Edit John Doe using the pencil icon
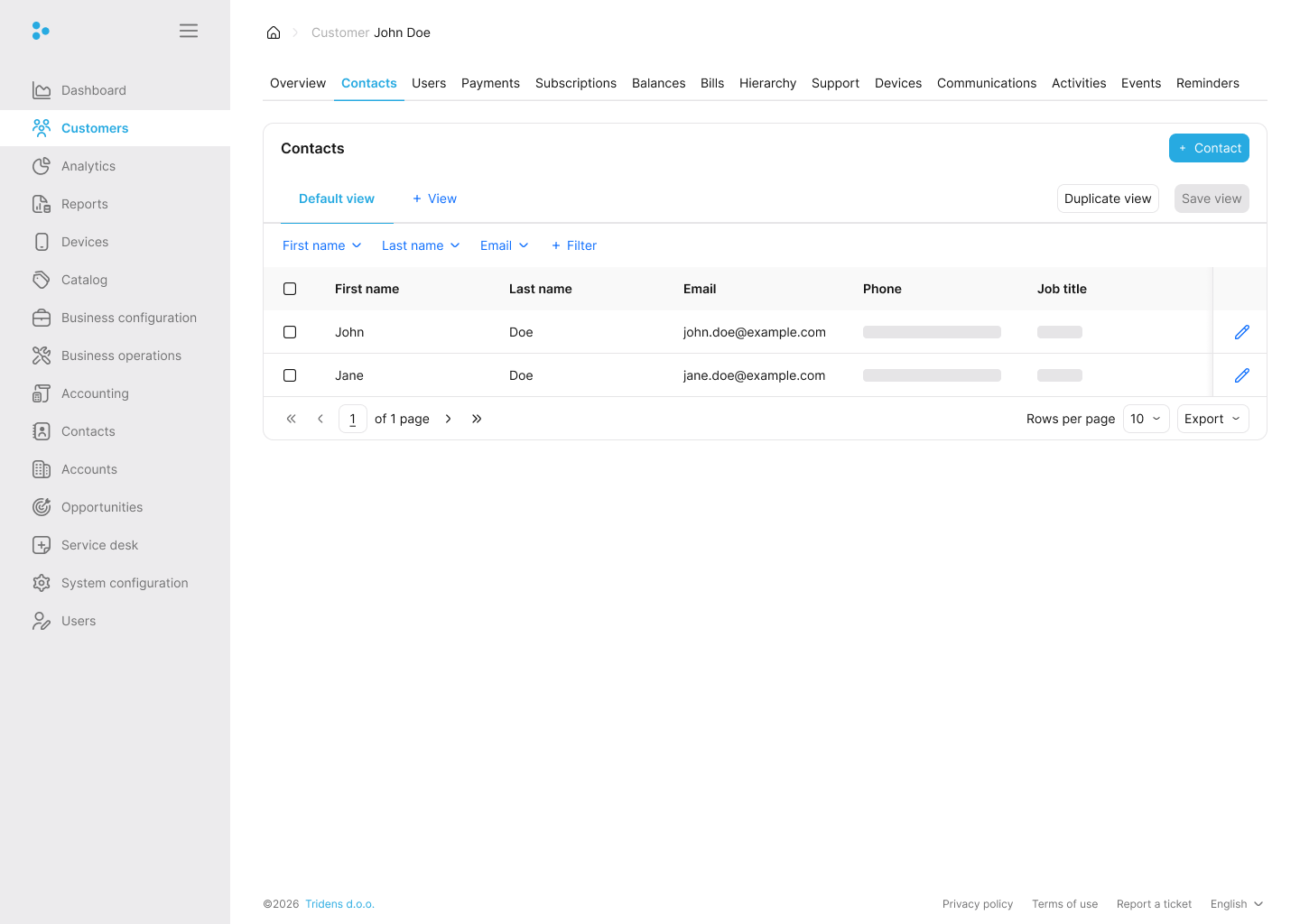Screen dimensions: 1300x924 [x=1242, y=332]
